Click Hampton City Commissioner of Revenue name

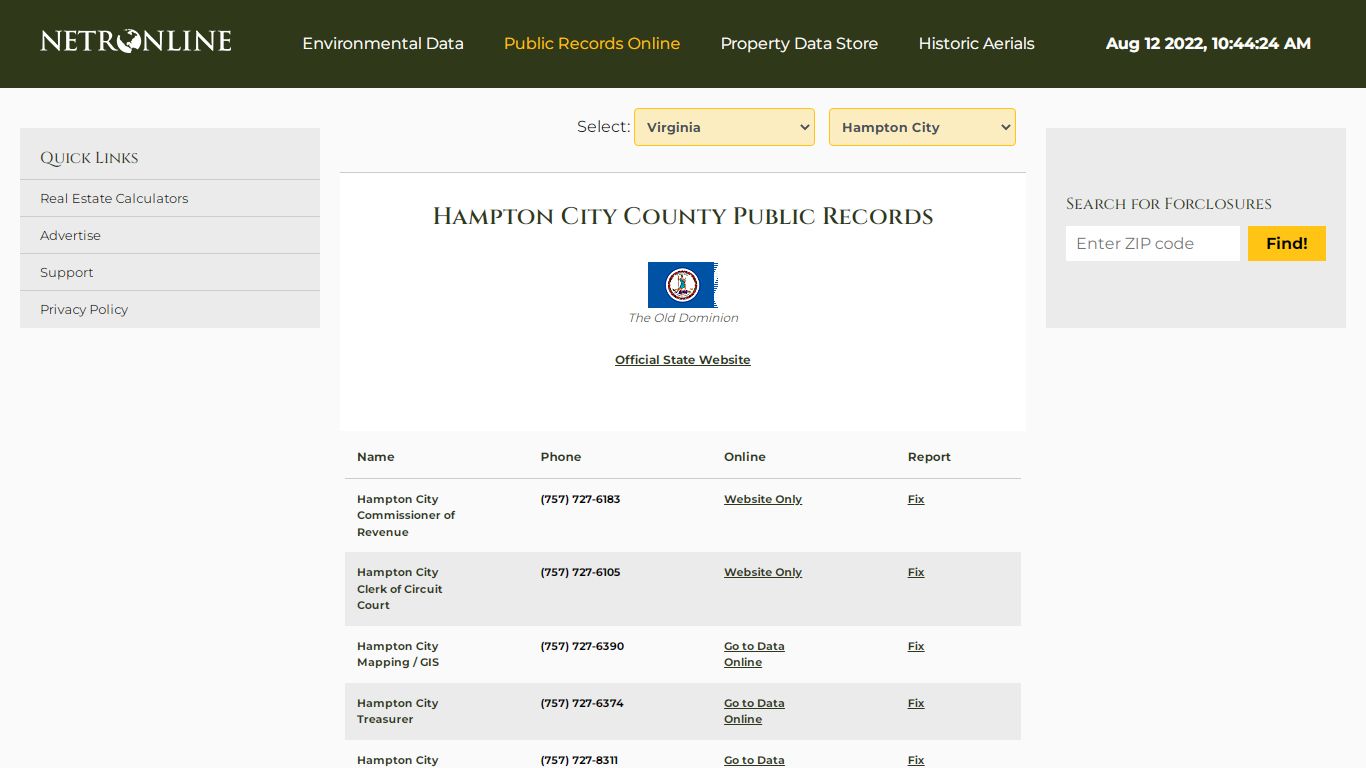pos(406,515)
